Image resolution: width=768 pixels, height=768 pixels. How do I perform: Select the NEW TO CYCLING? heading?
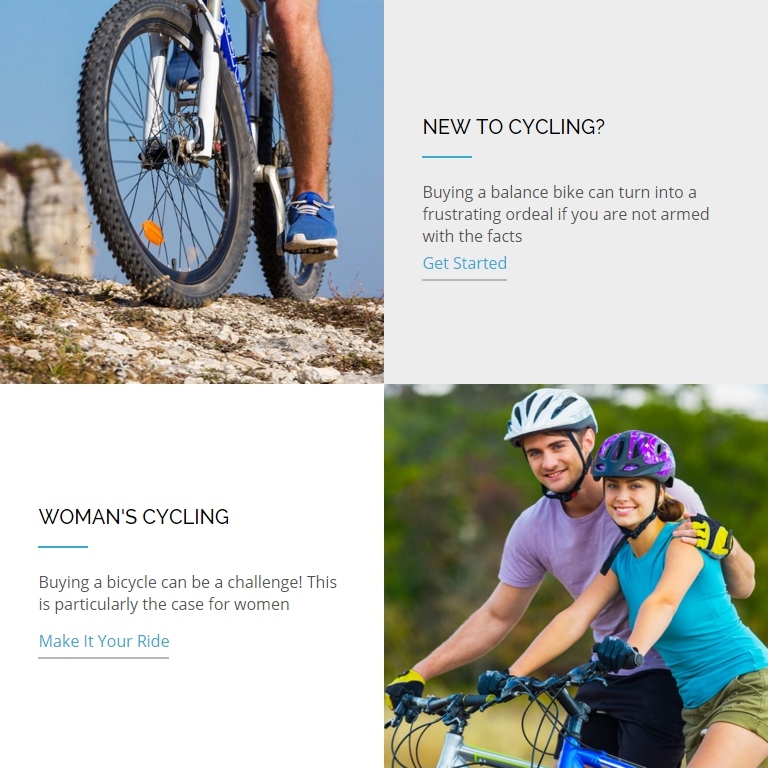tap(513, 127)
